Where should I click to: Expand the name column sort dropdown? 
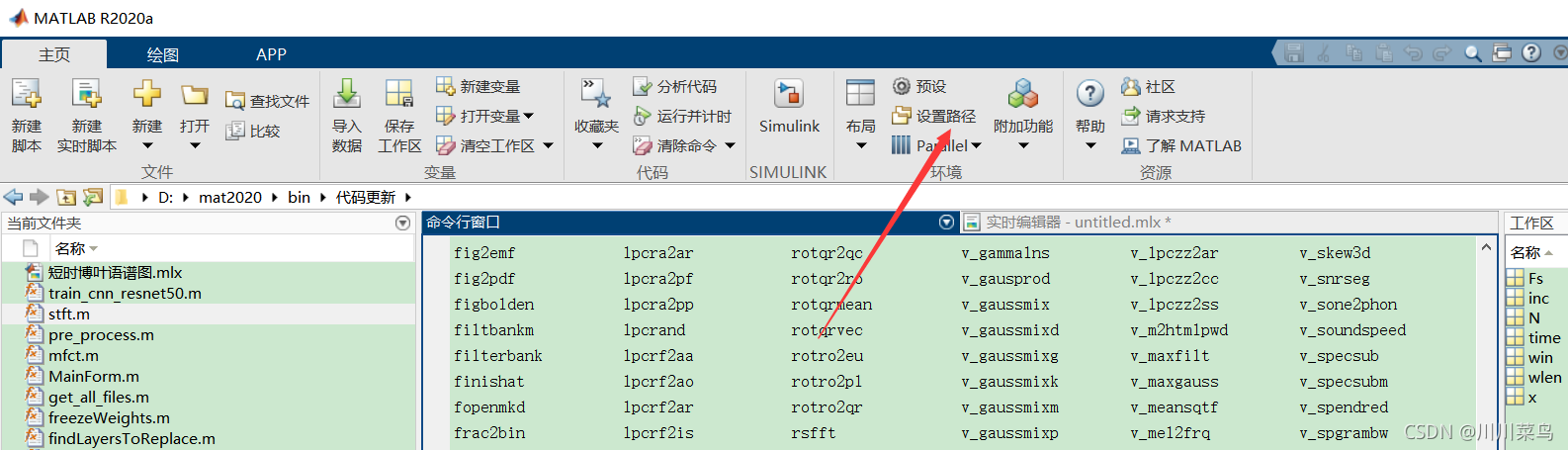(x=94, y=249)
